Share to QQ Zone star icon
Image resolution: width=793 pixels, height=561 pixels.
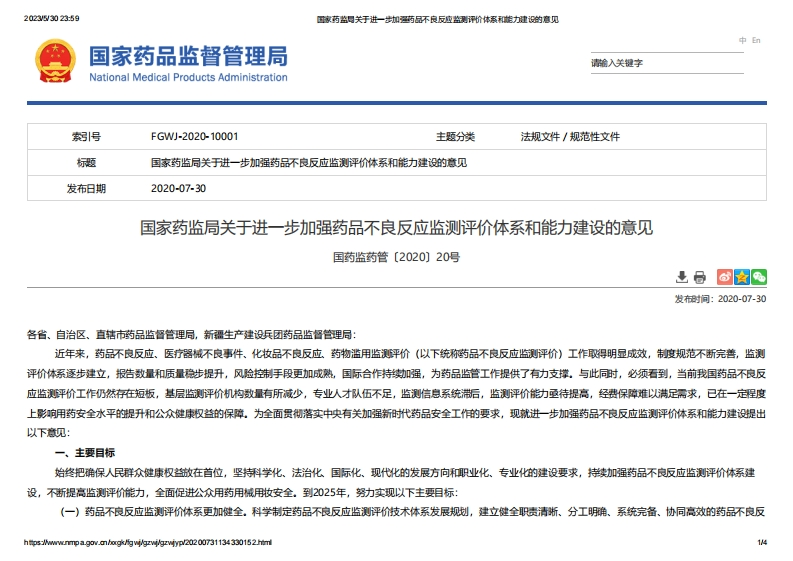[x=742, y=277]
